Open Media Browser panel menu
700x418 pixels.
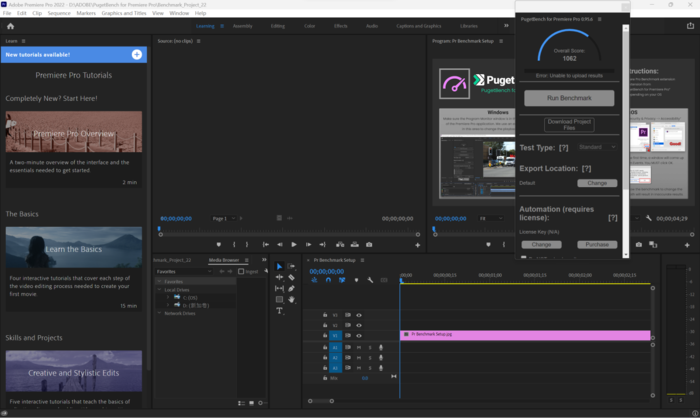coord(246,260)
